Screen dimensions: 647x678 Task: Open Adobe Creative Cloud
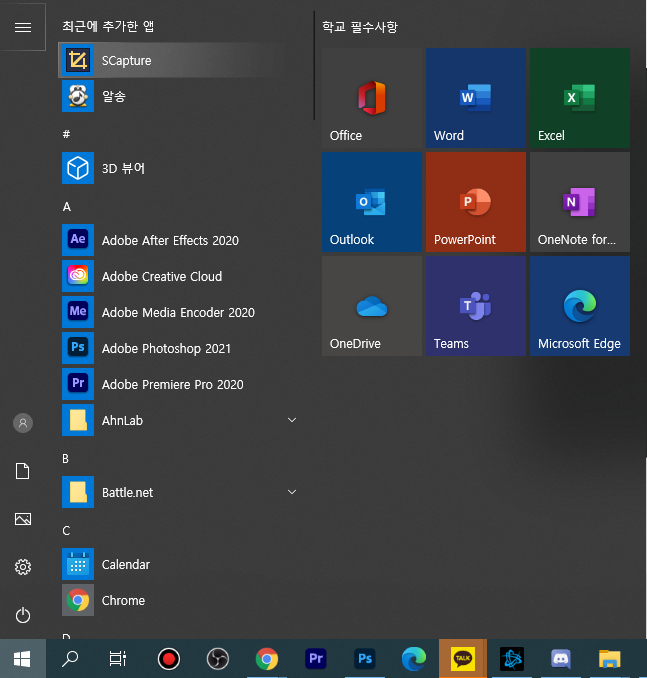point(179,276)
